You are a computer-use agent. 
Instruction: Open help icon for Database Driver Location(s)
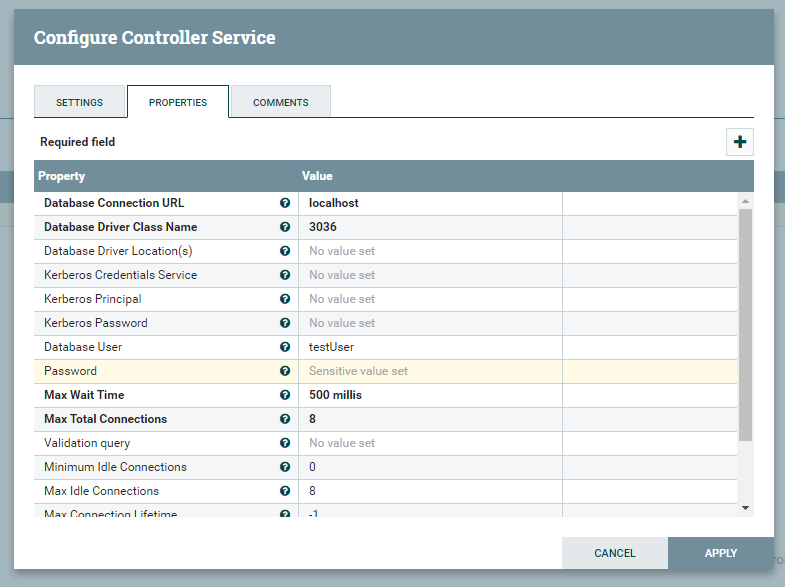click(x=285, y=251)
